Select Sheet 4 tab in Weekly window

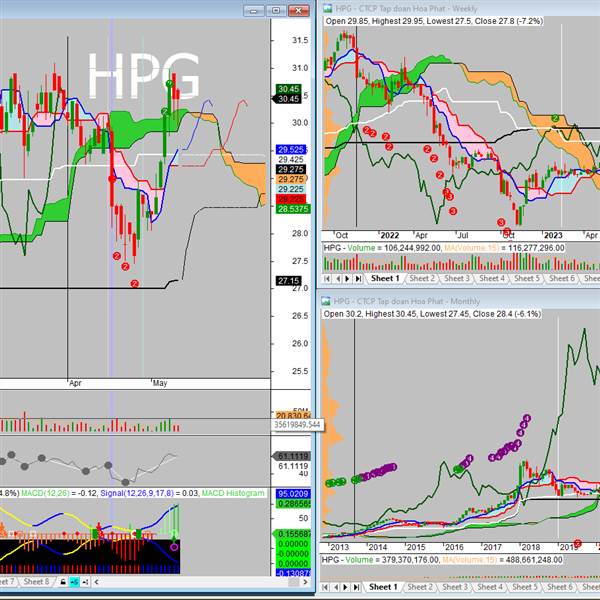(x=492, y=278)
